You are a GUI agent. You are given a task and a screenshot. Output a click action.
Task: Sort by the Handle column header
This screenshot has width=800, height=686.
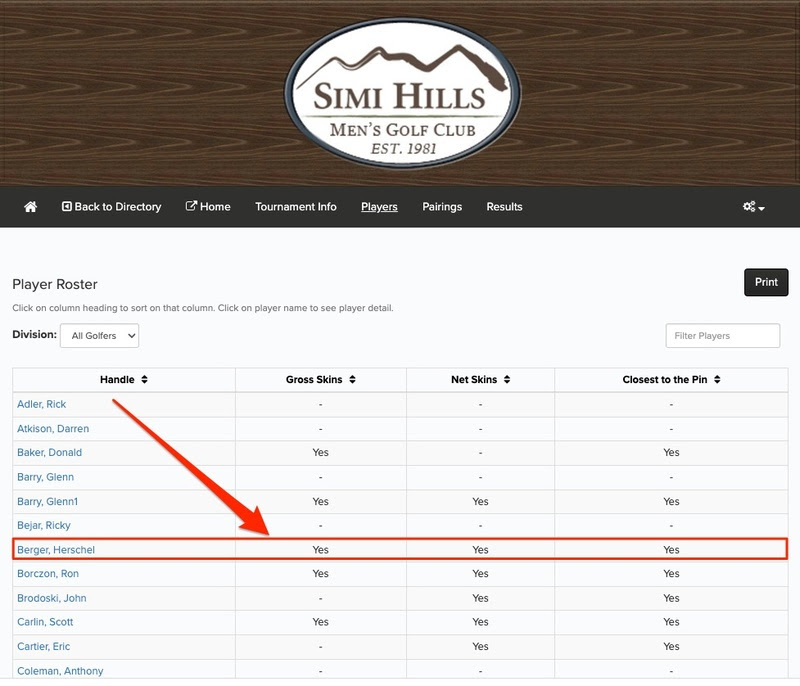pyautogui.click(x=124, y=379)
